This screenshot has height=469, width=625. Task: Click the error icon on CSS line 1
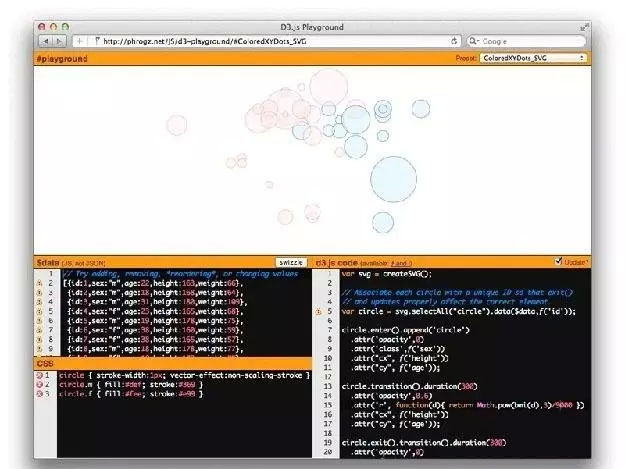[x=39, y=374]
